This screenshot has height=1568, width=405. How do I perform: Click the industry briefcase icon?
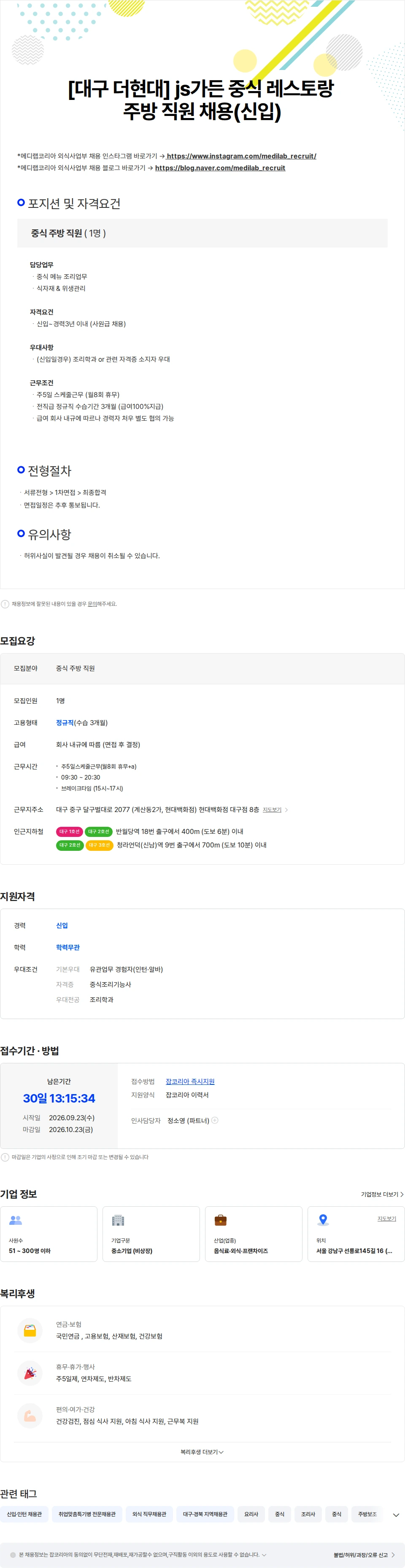tap(221, 1221)
